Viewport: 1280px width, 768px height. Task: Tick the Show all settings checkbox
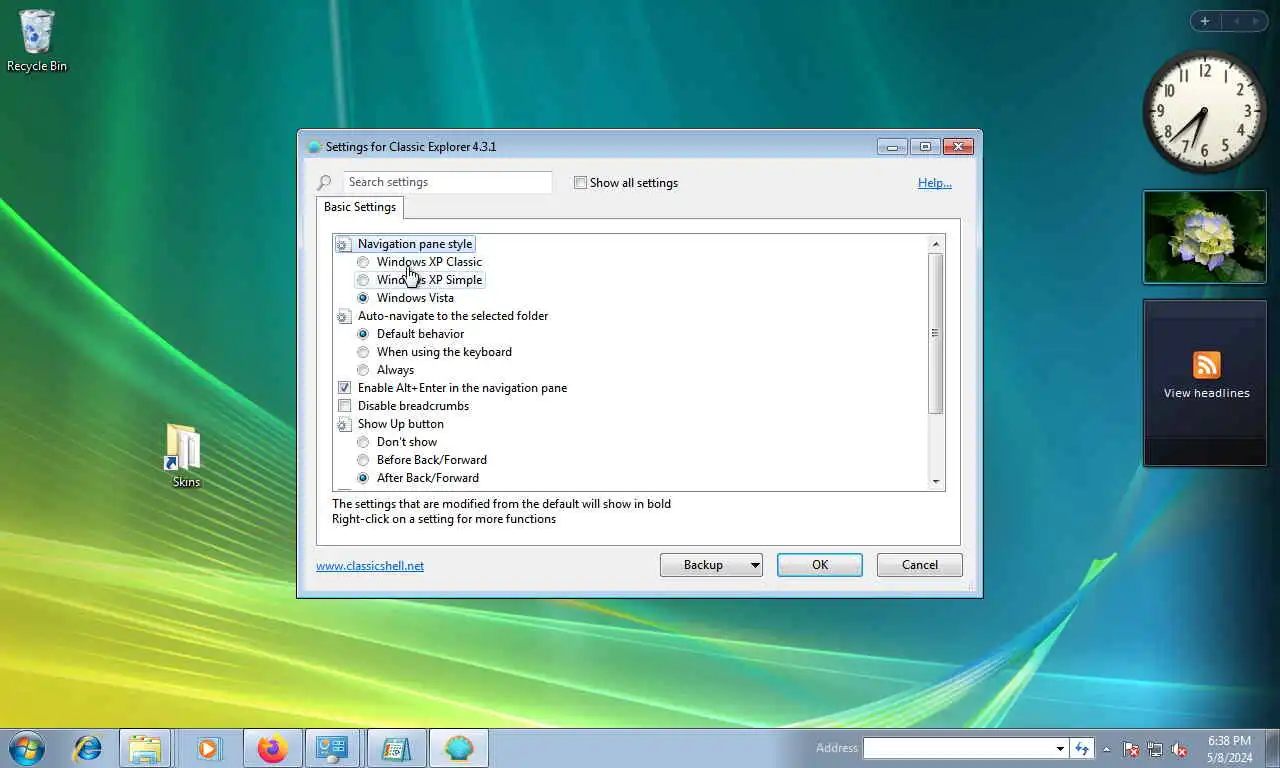[580, 183]
